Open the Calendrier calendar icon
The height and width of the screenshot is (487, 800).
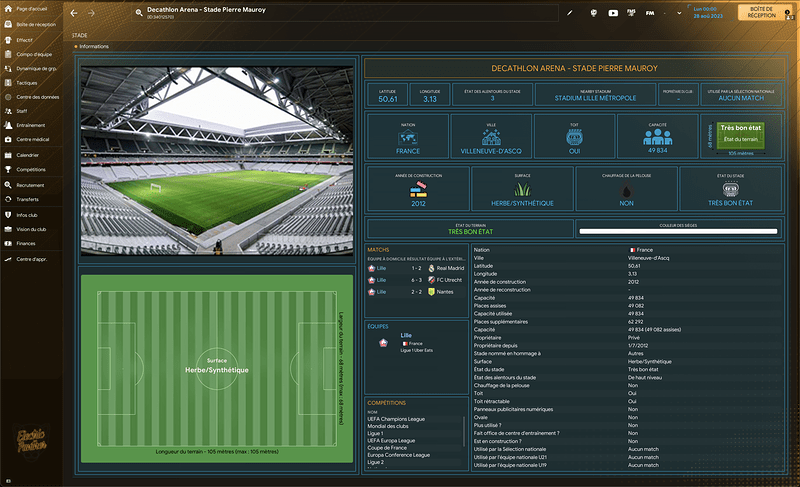click(x=8, y=155)
